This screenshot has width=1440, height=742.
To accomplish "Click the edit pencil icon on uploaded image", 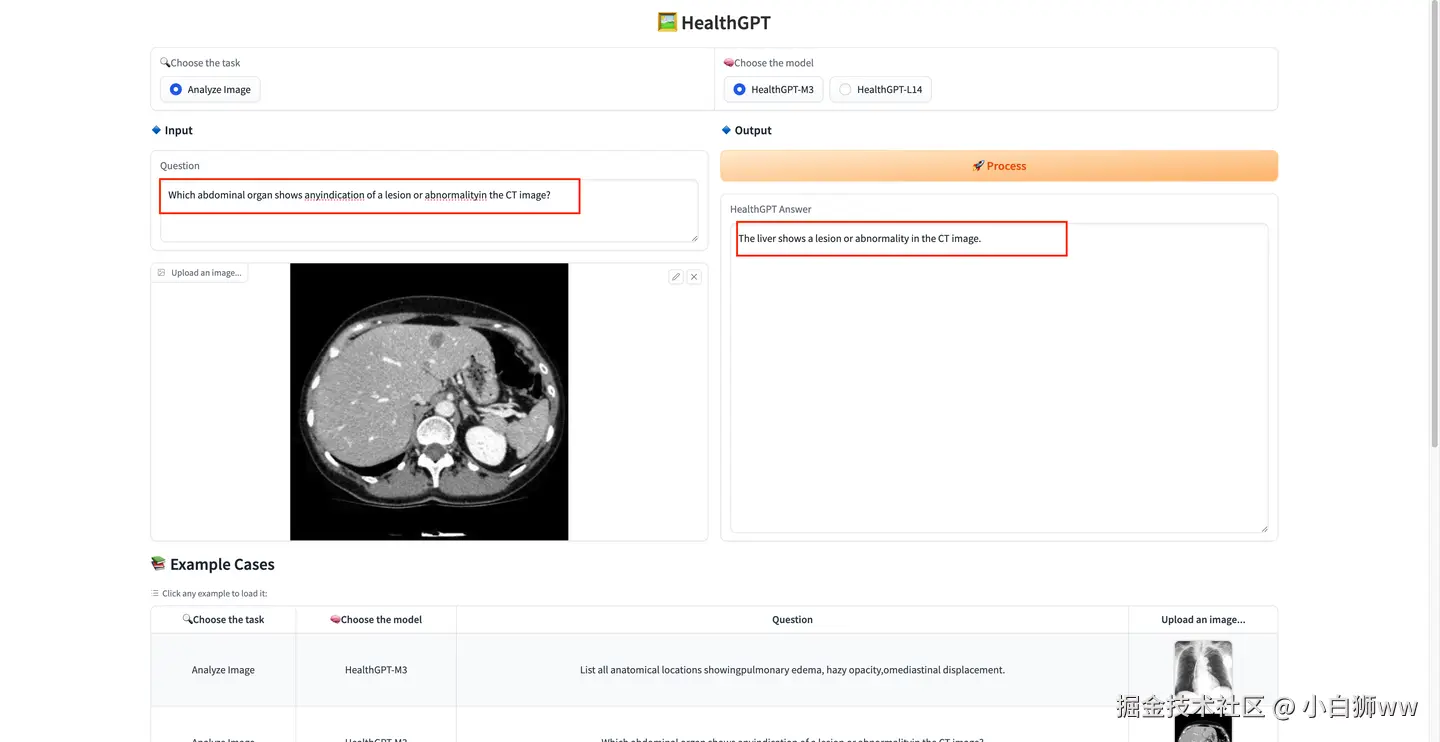I will [x=676, y=276].
